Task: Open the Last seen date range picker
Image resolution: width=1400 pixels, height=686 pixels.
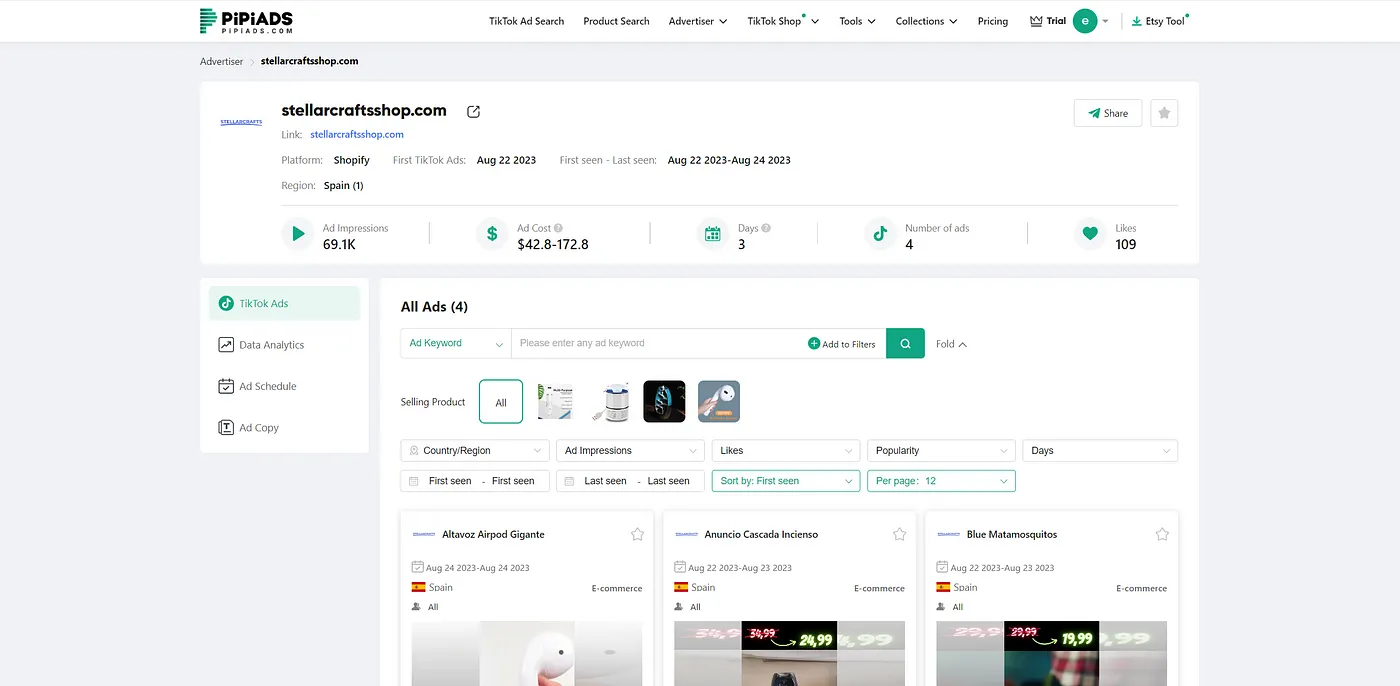Action: [631, 481]
